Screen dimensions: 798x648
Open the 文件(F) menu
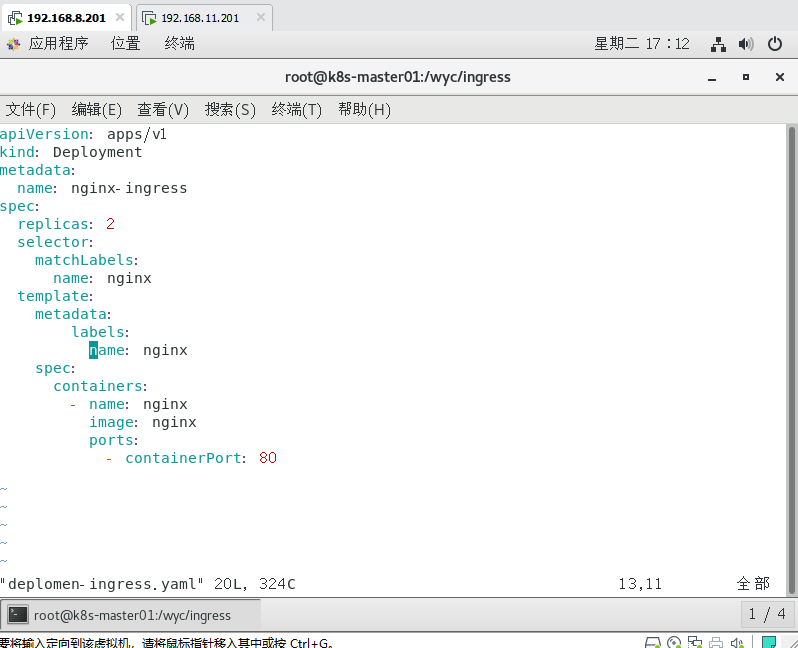[31, 109]
